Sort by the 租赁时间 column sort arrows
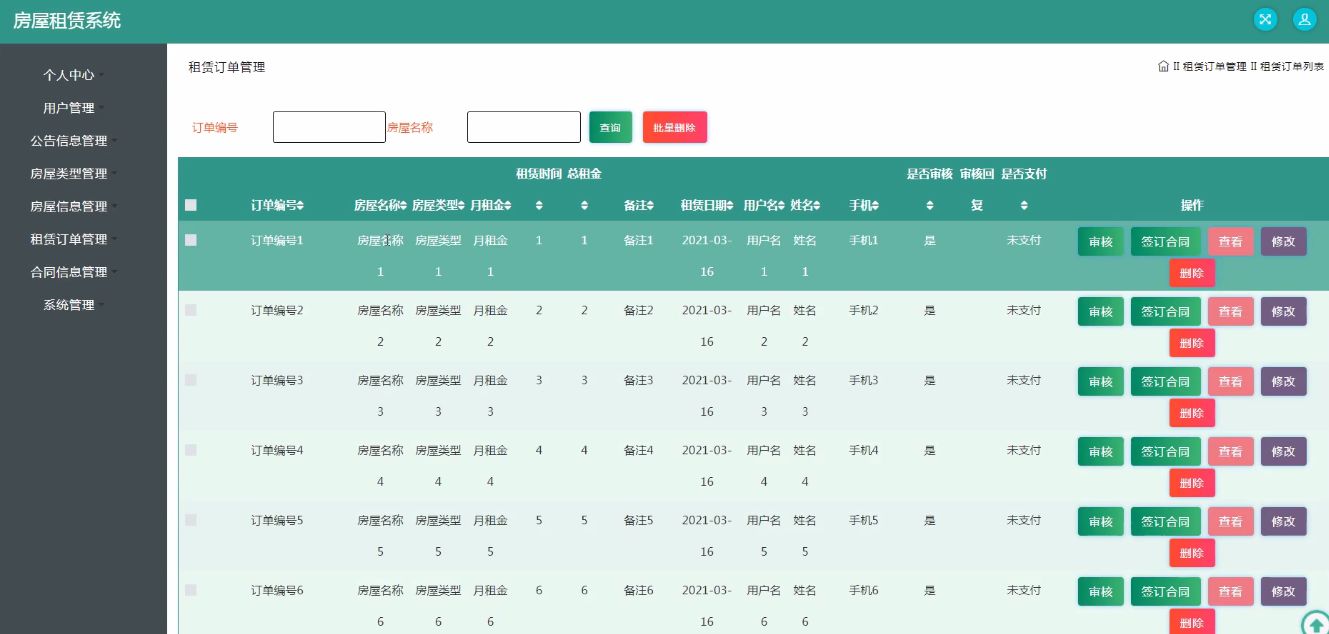 pyautogui.click(x=539, y=205)
